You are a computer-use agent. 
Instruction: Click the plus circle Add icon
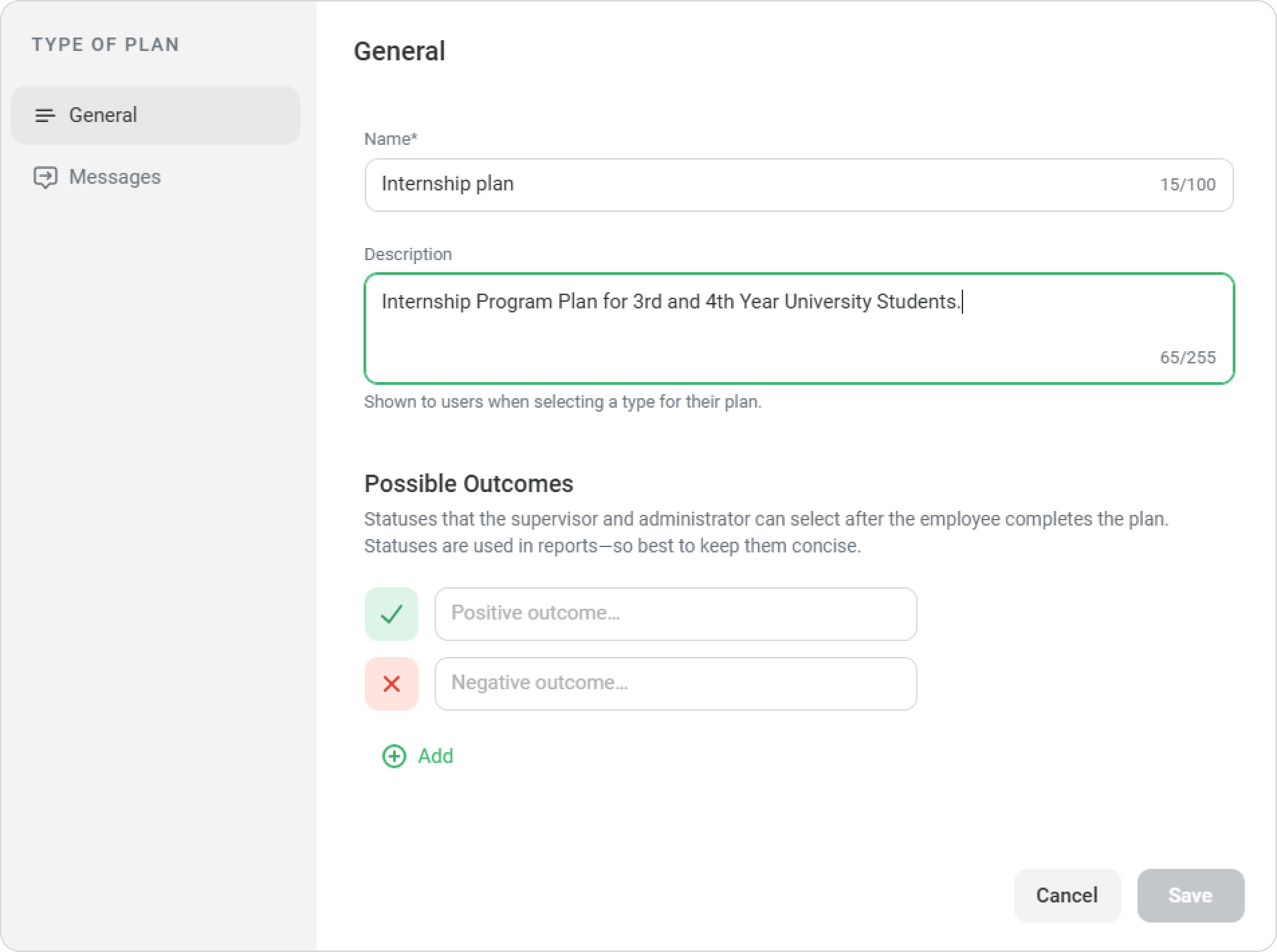pyautogui.click(x=394, y=756)
